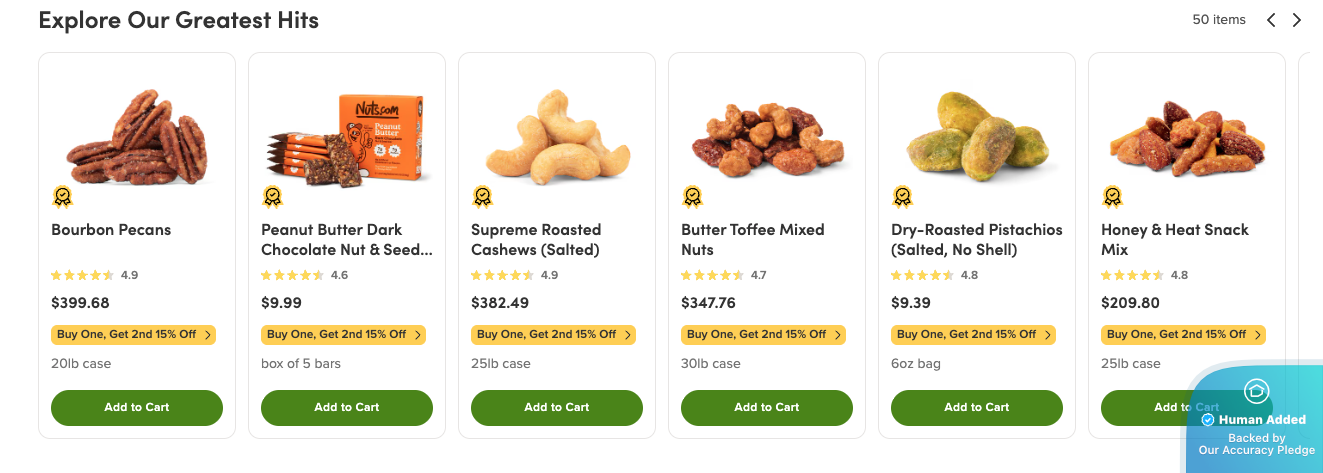1323x473 pixels.
Task: Click the award badge on Peanut Butter bars
Action: (273, 197)
